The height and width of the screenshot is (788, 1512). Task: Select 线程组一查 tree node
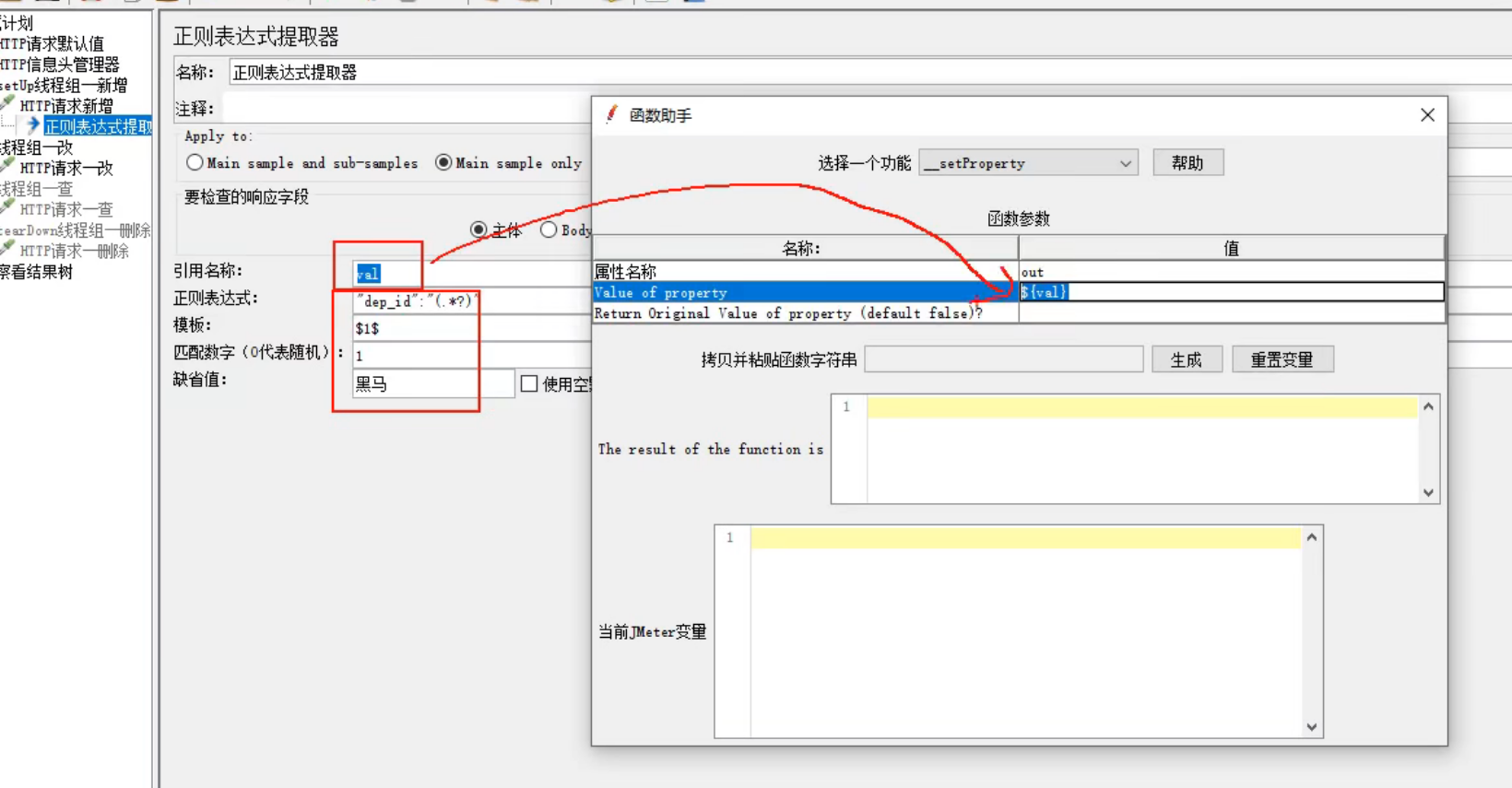(37, 189)
